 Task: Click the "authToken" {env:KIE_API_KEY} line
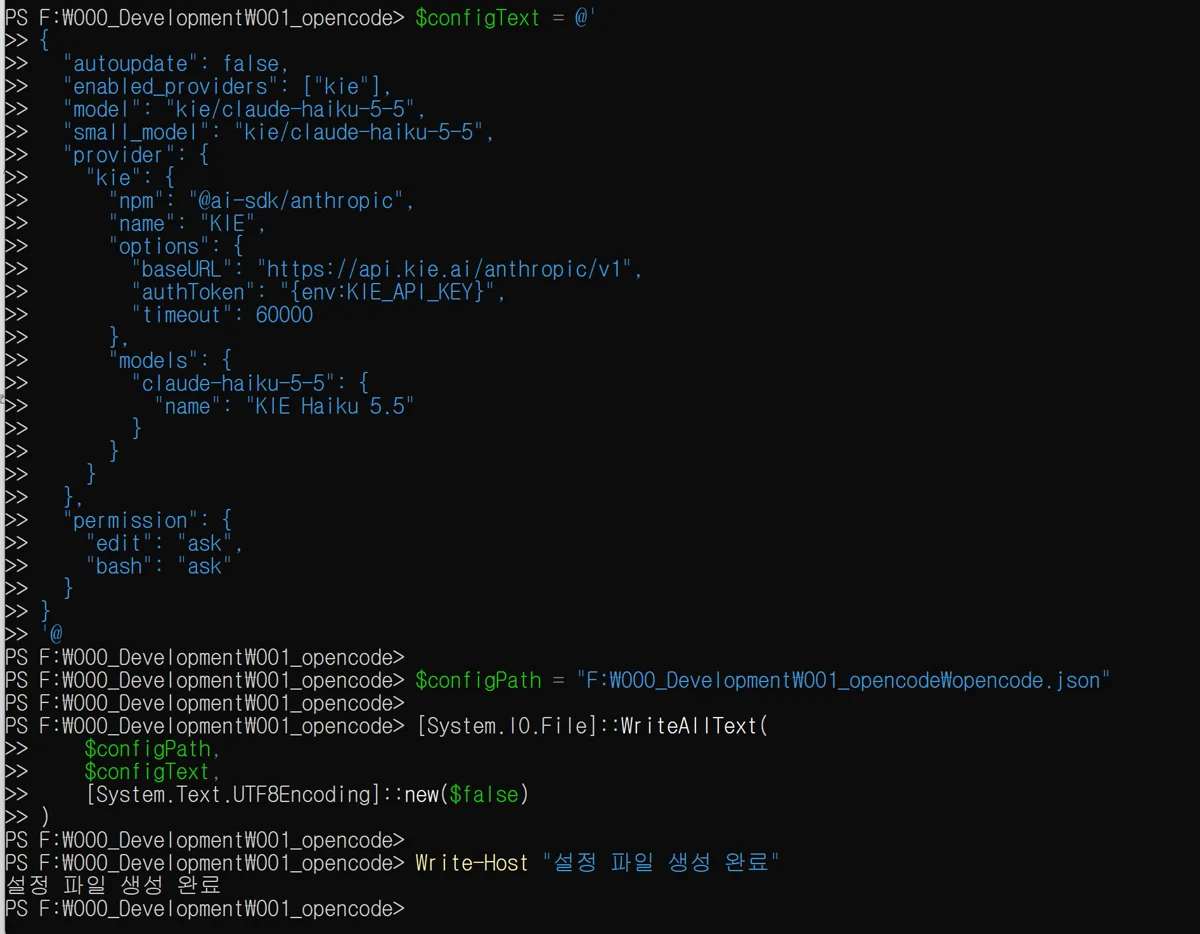point(319,292)
